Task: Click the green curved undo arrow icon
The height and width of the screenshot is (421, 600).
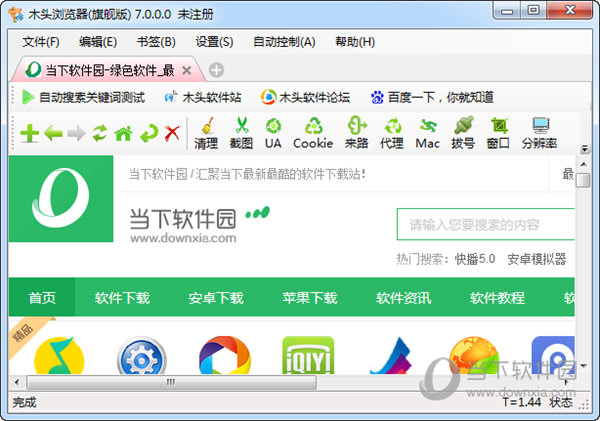Action: (x=149, y=134)
